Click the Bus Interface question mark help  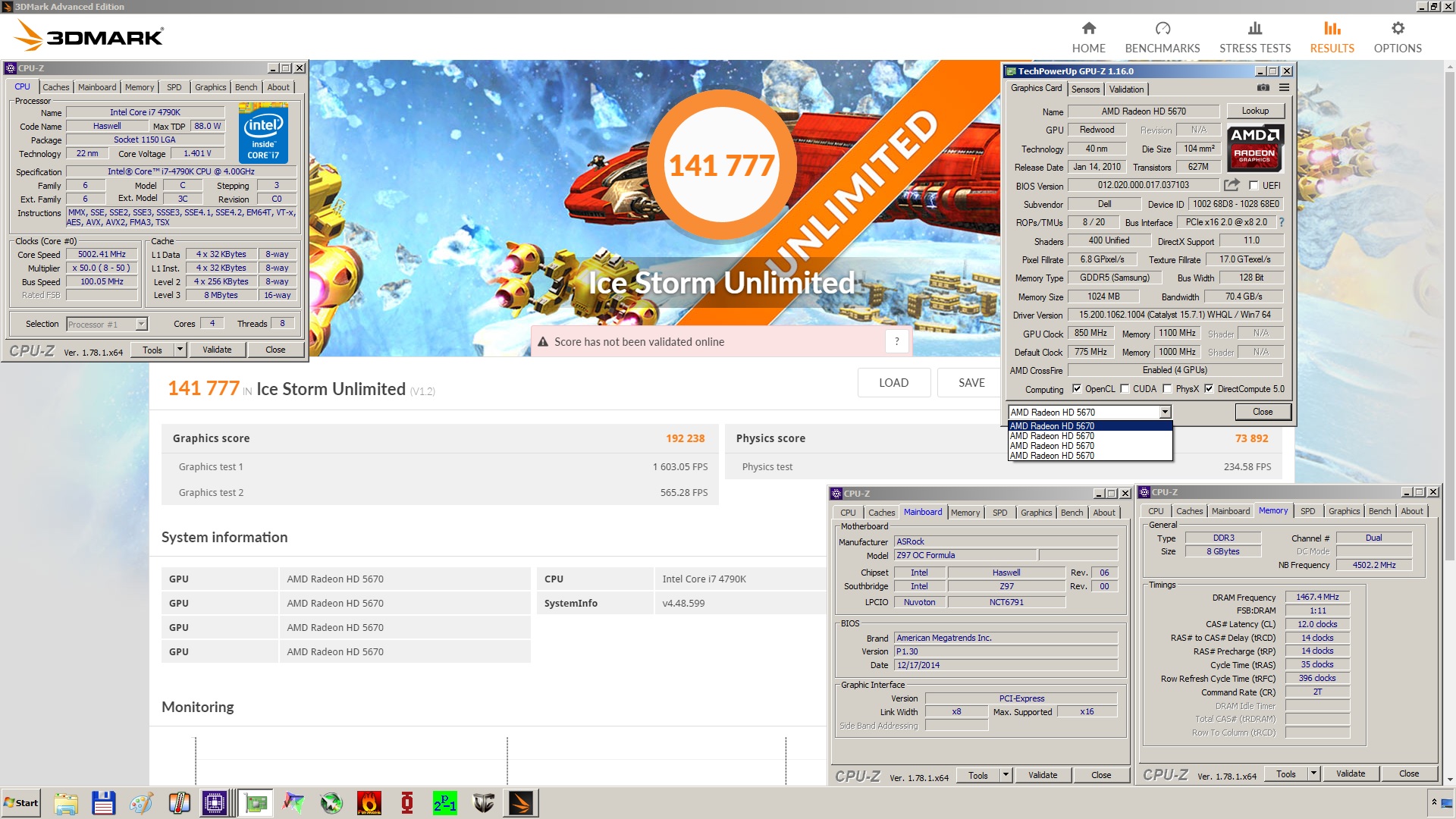(1282, 222)
